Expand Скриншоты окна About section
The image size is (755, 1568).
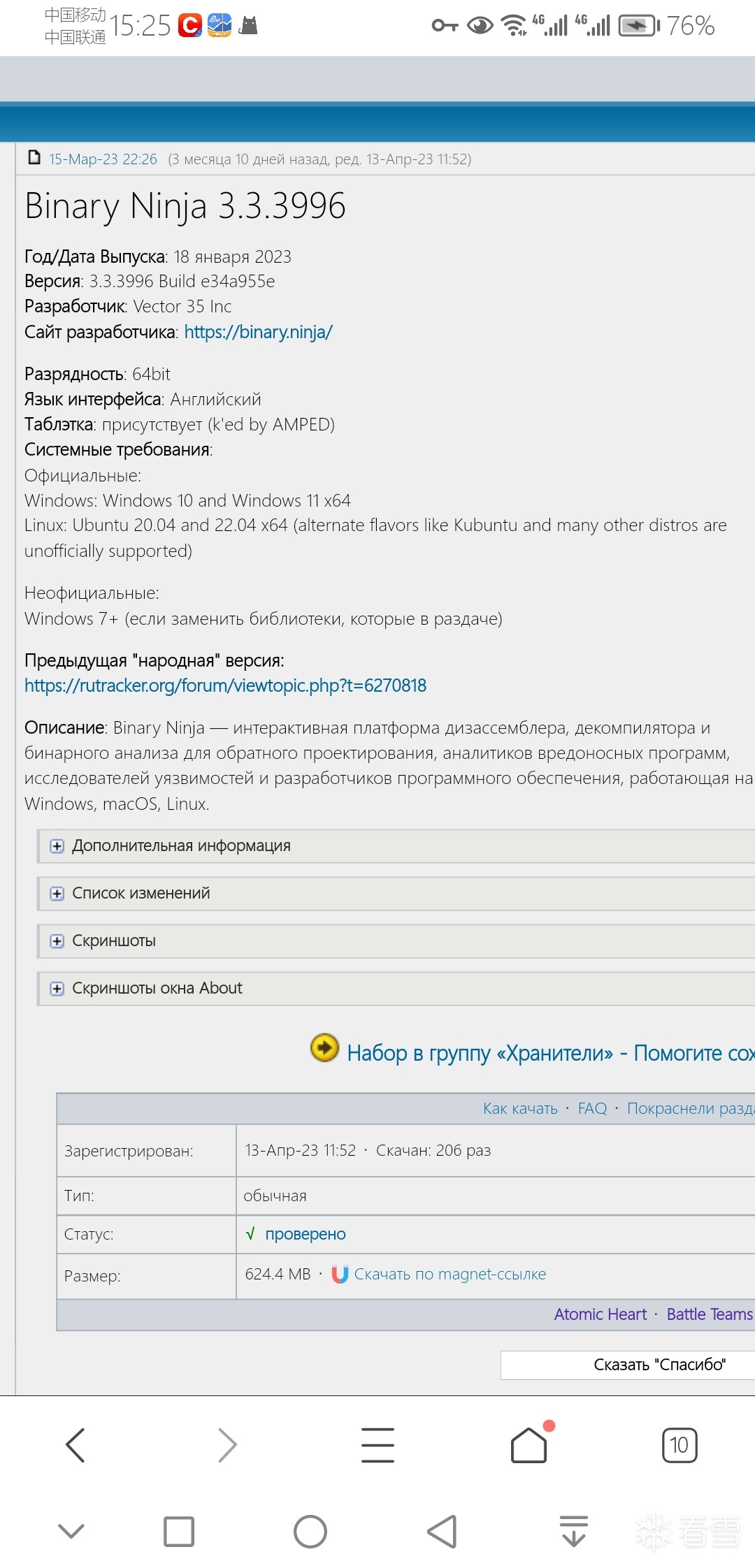click(x=57, y=989)
